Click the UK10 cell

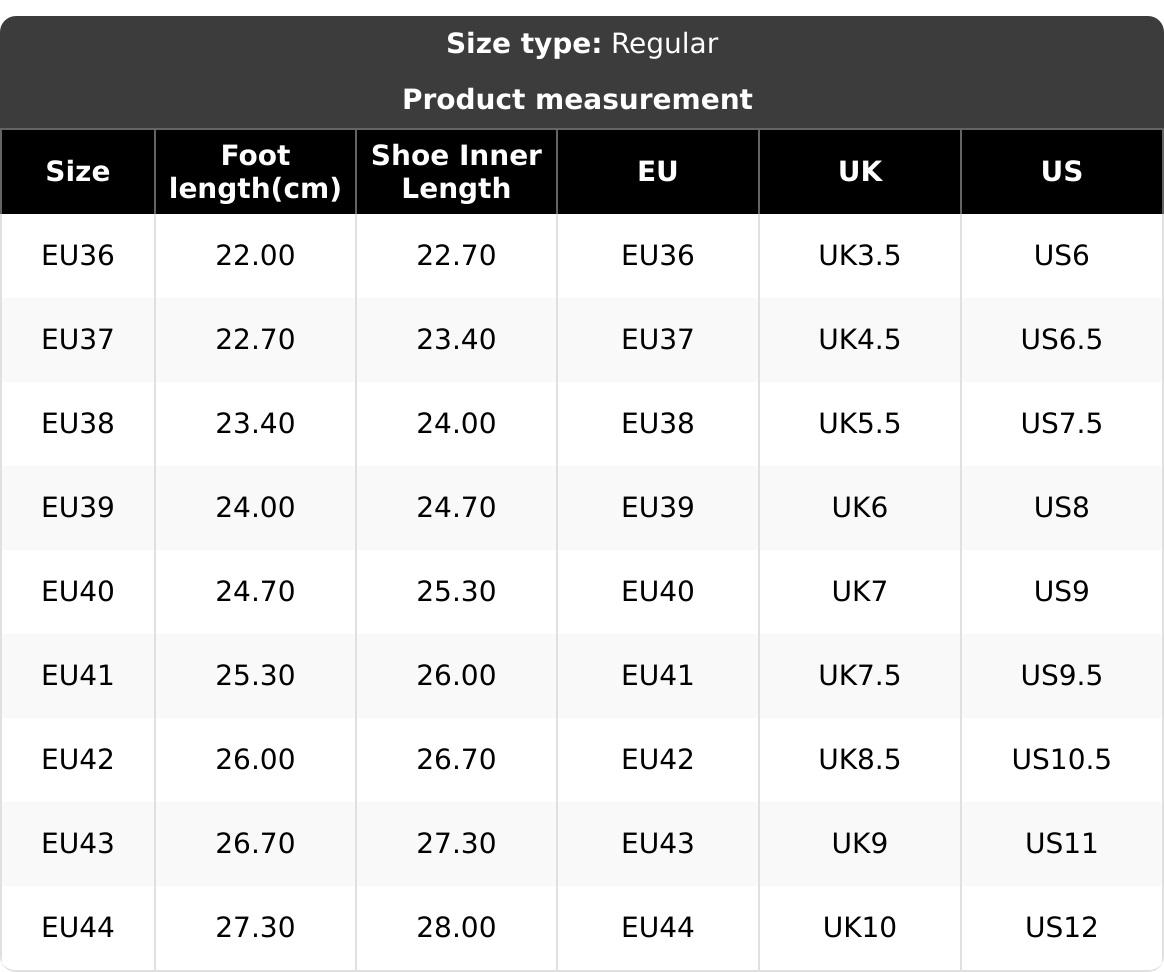coord(860,928)
